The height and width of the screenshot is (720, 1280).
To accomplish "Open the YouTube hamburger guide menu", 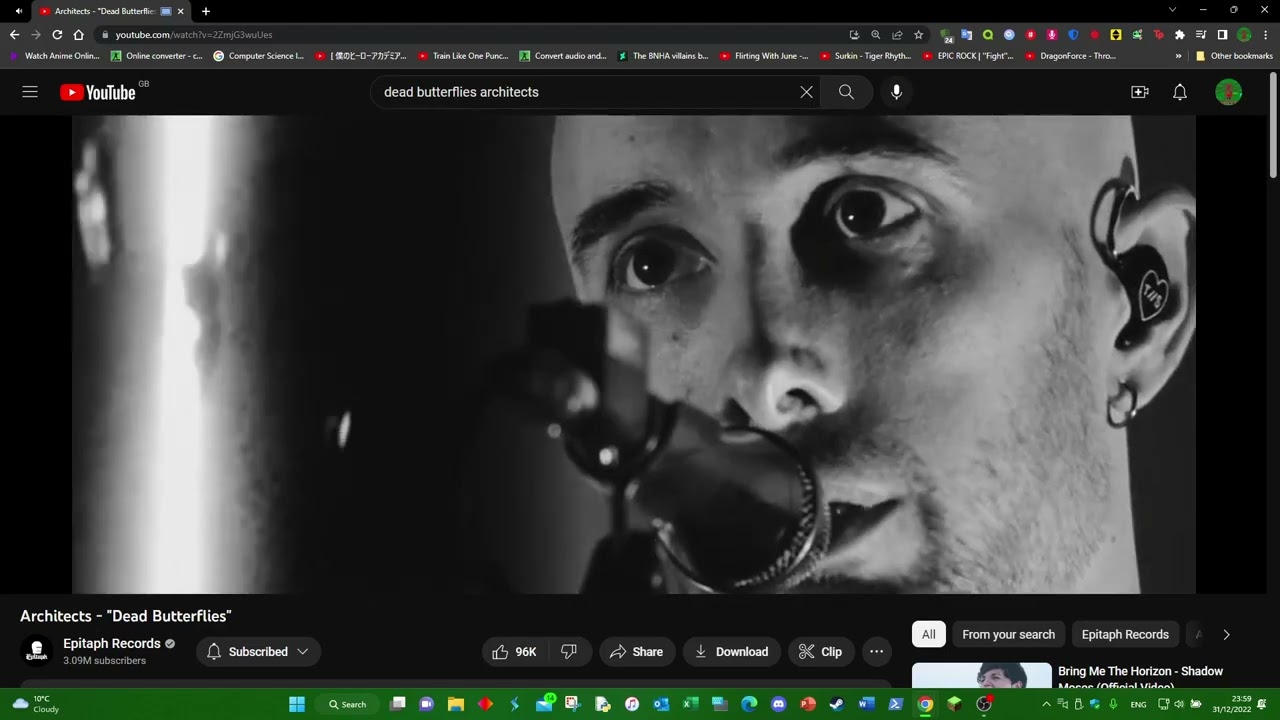I will 30,92.
